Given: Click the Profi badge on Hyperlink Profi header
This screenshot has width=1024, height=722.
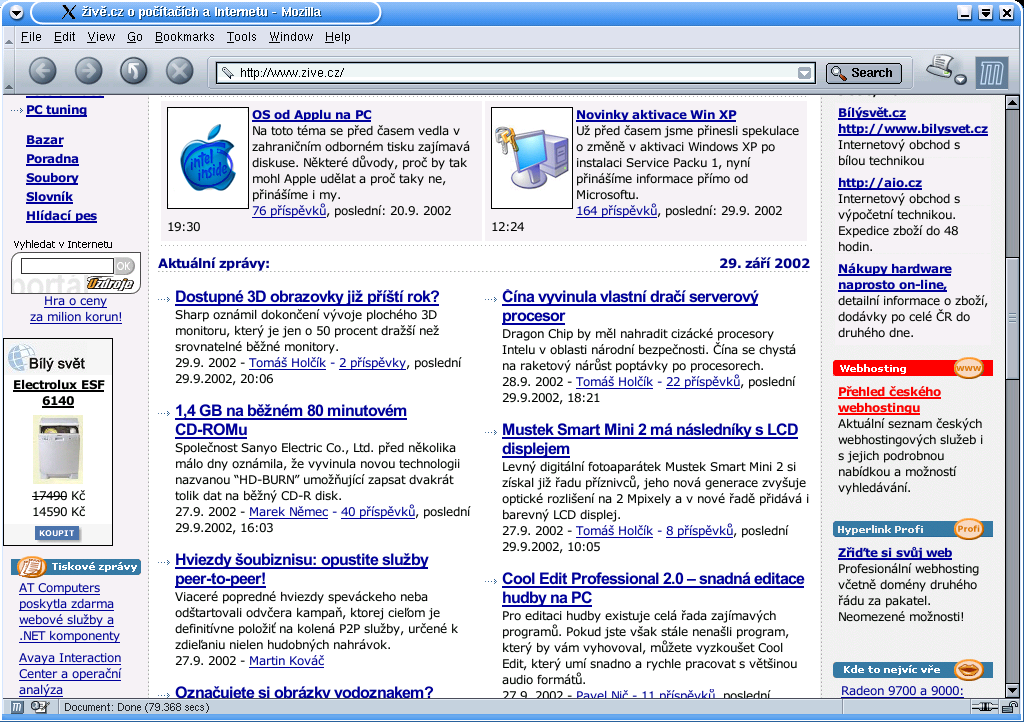Looking at the screenshot, I should point(968,529).
